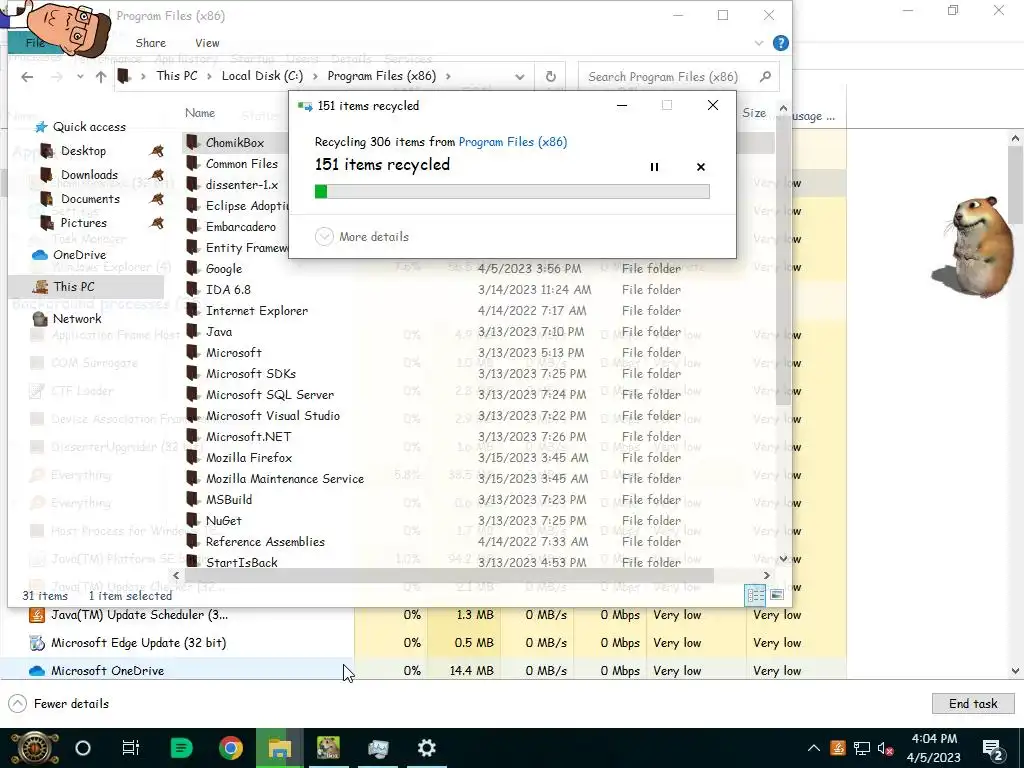Viewport: 1024px width, 768px height.
Task: Expand the ribbon with the chevron
Action: 759,43
